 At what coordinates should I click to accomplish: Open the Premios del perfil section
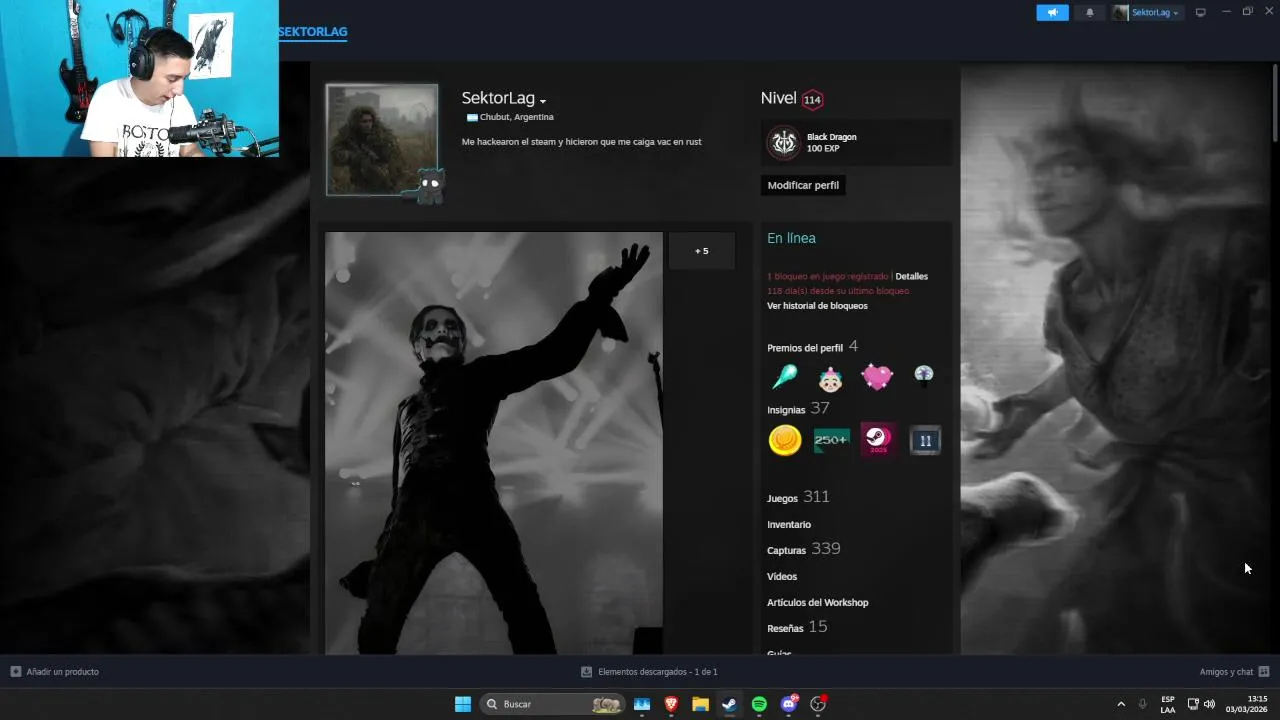(x=813, y=347)
